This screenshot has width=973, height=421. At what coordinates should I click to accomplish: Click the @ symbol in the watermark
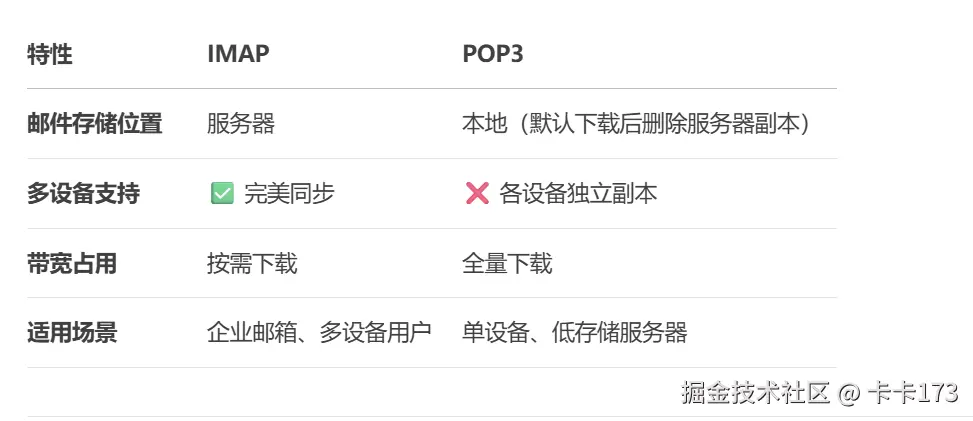pos(850,394)
